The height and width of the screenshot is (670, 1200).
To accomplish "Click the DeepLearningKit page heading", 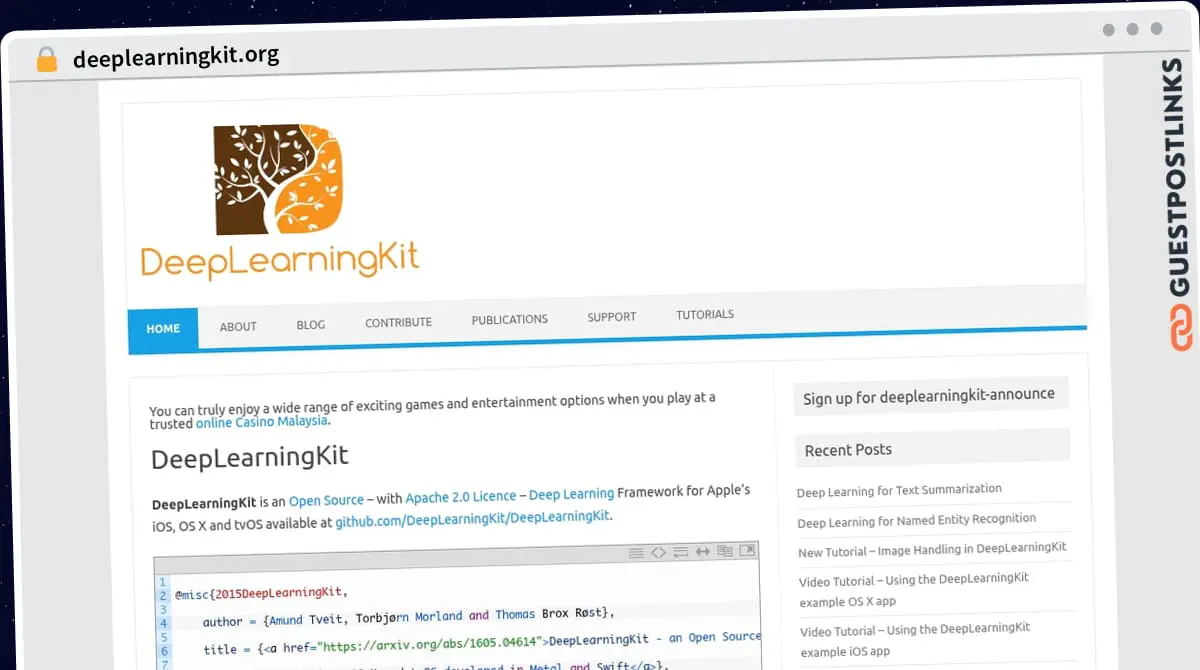I will click(x=250, y=458).
